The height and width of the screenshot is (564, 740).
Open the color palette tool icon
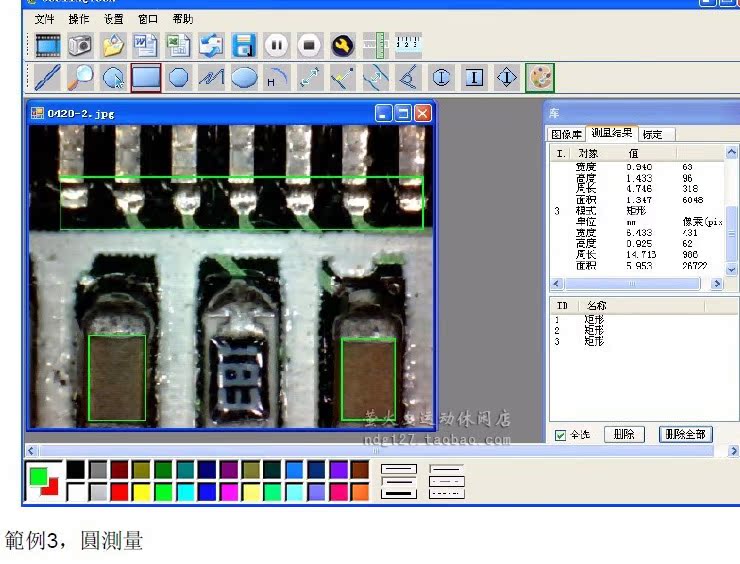click(540, 77)
